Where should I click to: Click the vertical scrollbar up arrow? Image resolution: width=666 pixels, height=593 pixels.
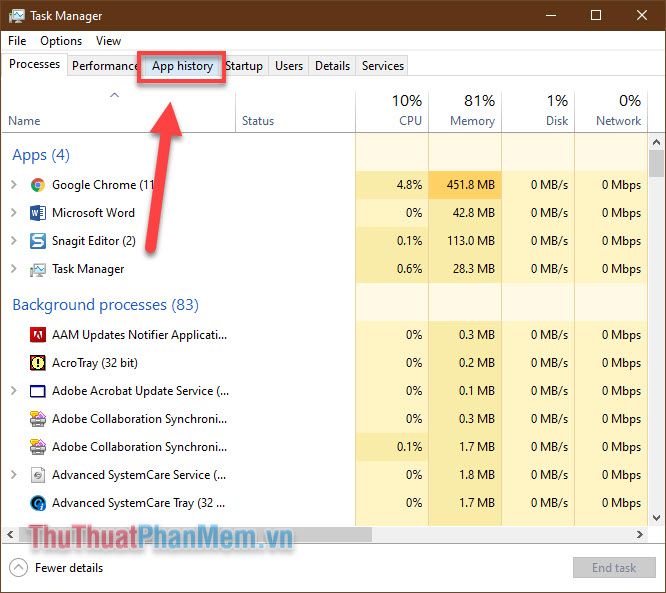pos(657,142)
